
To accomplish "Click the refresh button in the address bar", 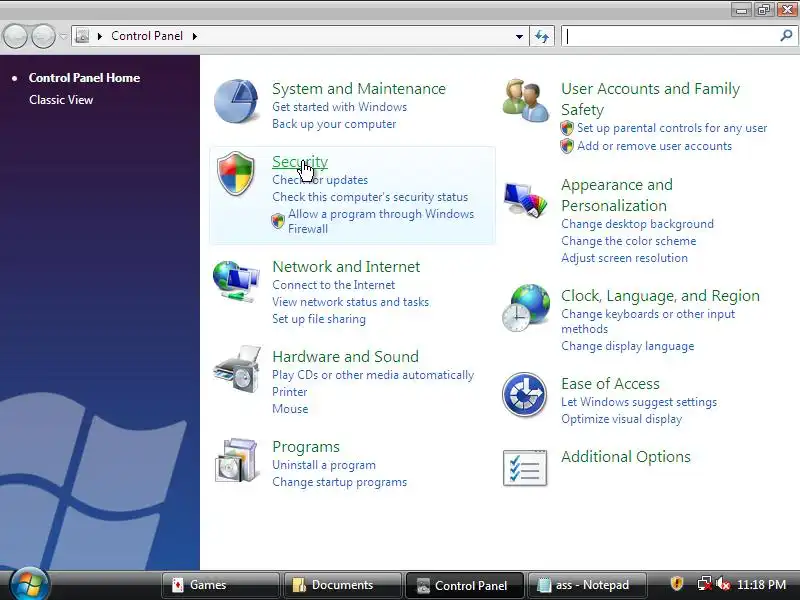I will [x=542, y=36].
